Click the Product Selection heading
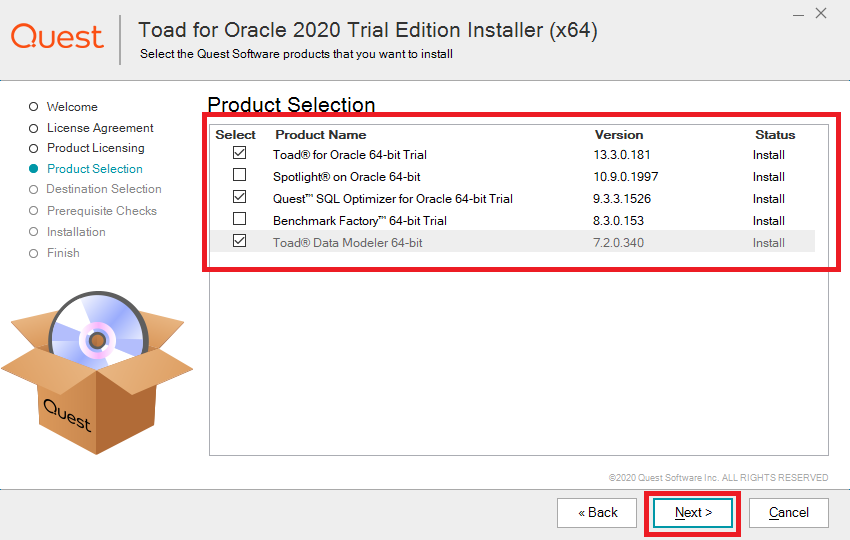This screenshot has height=540, width=850. [x=291, y=105]
